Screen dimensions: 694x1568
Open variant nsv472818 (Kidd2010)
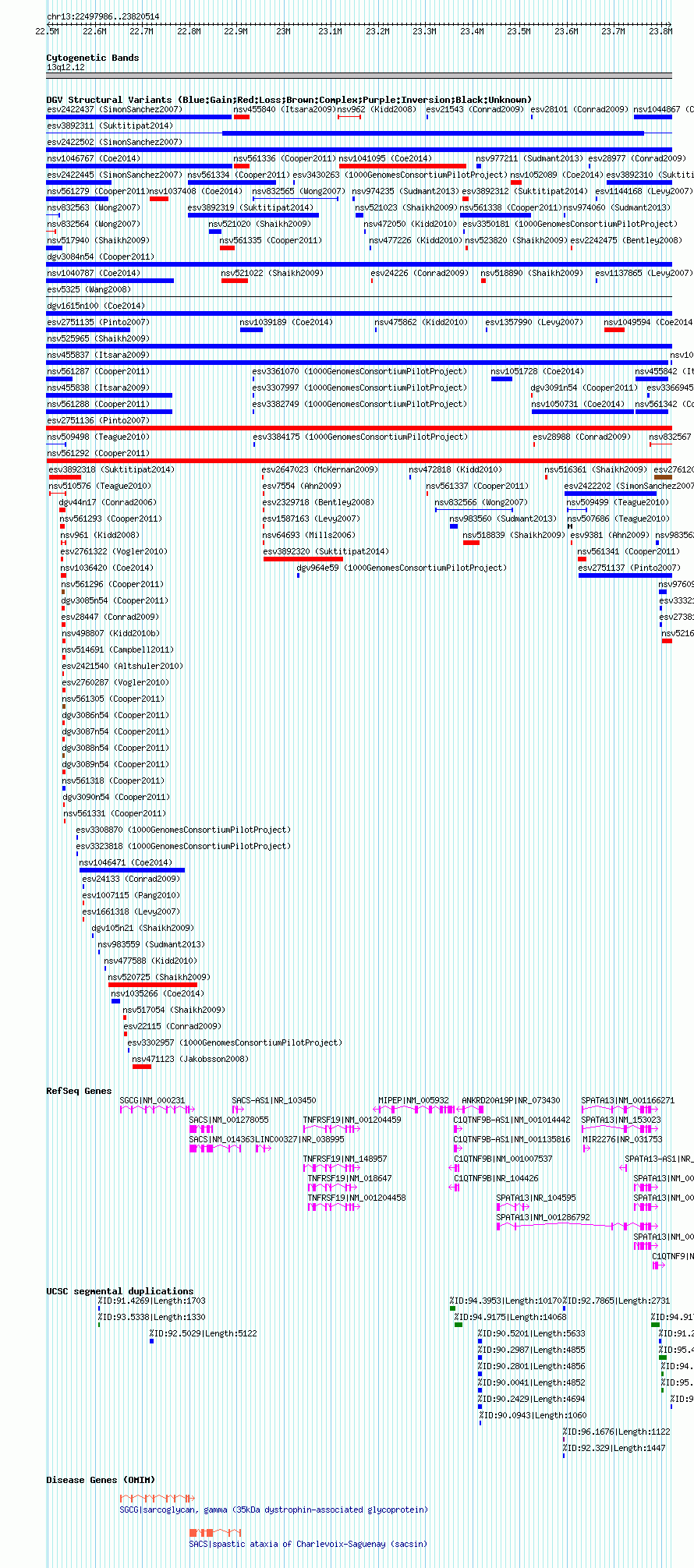455,469
